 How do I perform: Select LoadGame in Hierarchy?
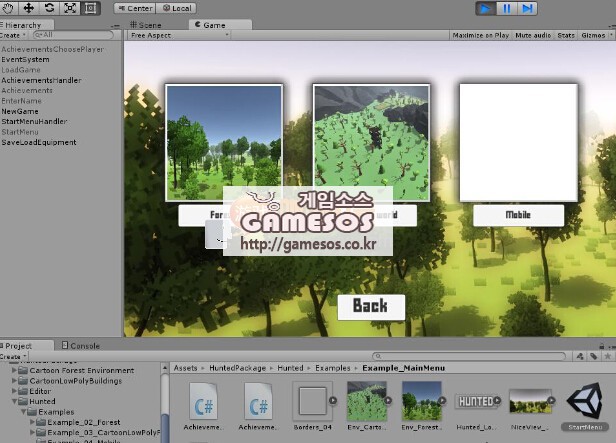click(21, 70)
